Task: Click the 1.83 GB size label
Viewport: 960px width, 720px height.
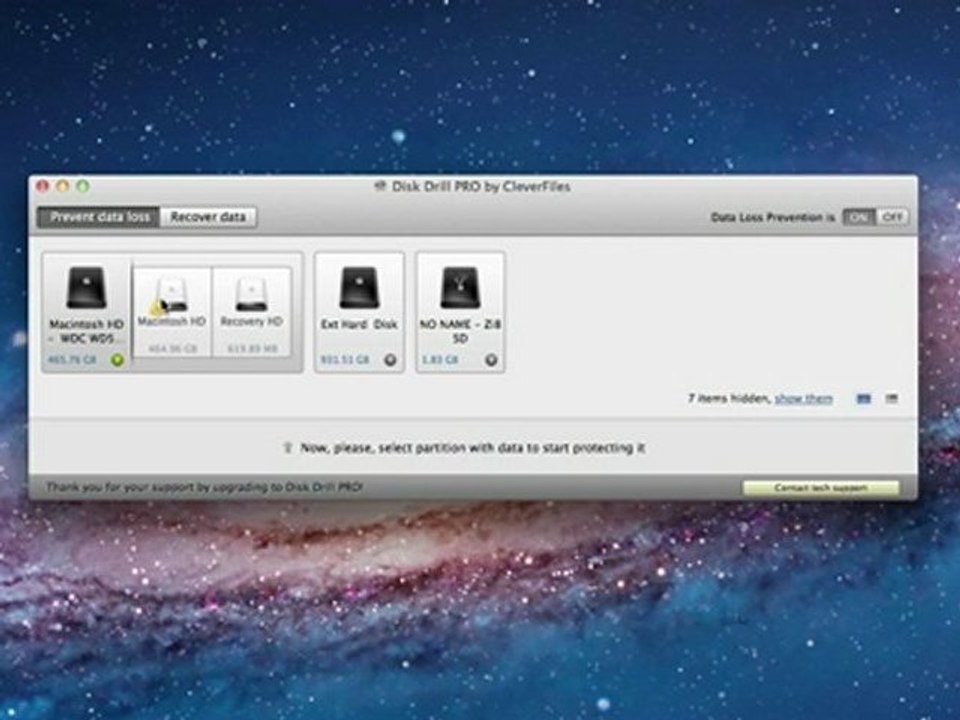Action: click(440, 360)
